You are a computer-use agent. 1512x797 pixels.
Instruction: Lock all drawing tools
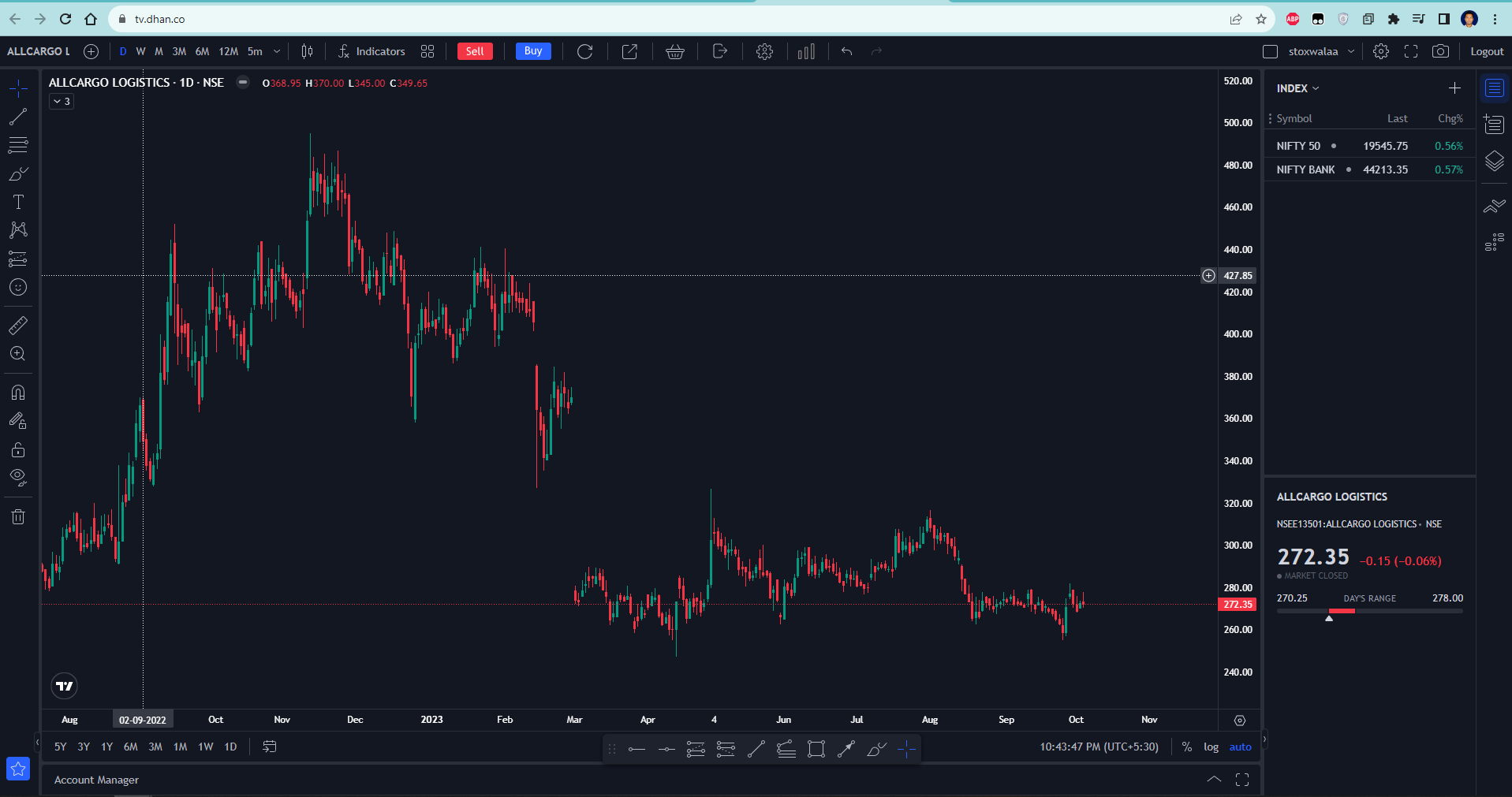click(x=18, y=449)
